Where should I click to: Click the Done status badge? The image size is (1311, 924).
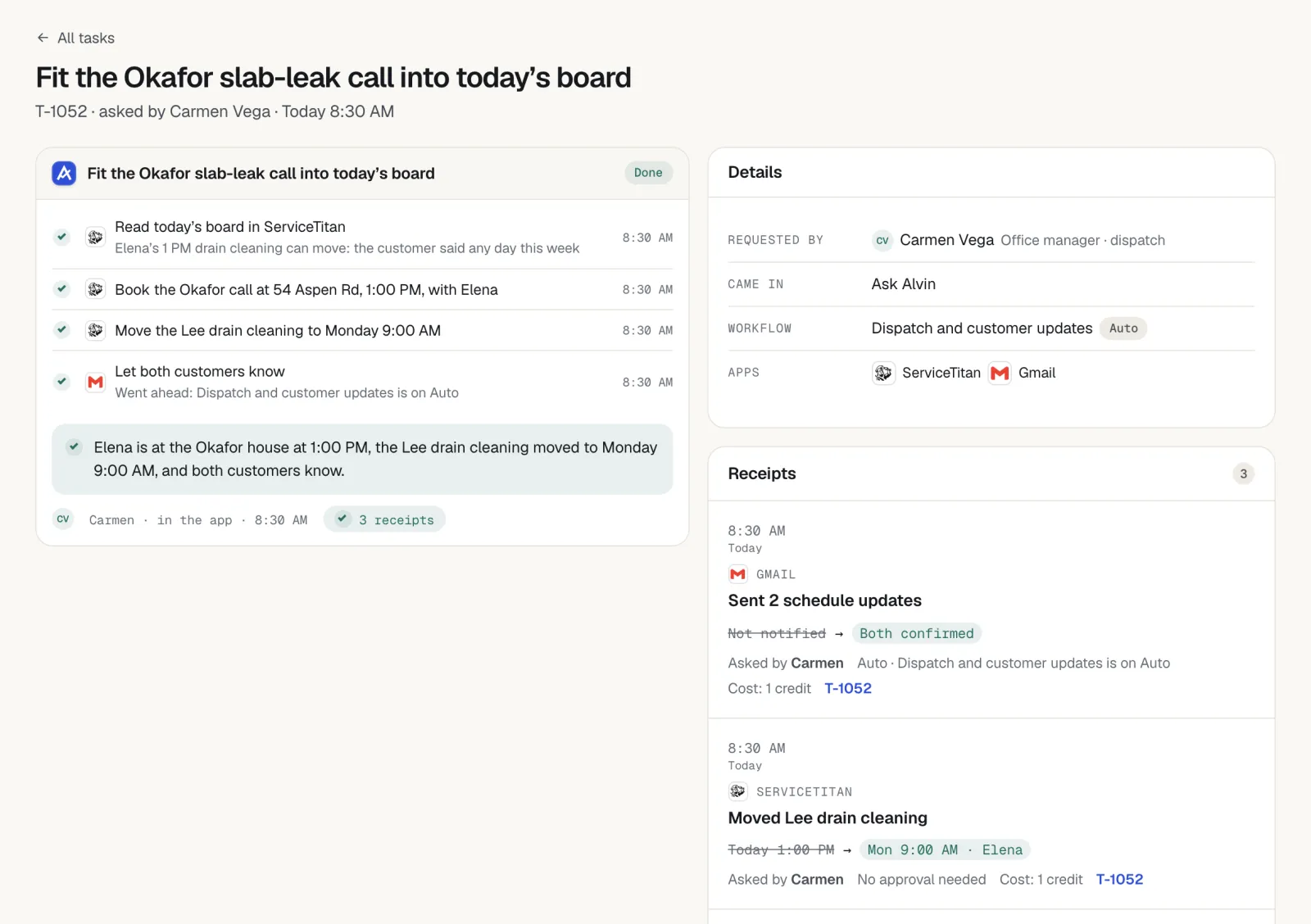pyautogui.click(x=648, y=173)
